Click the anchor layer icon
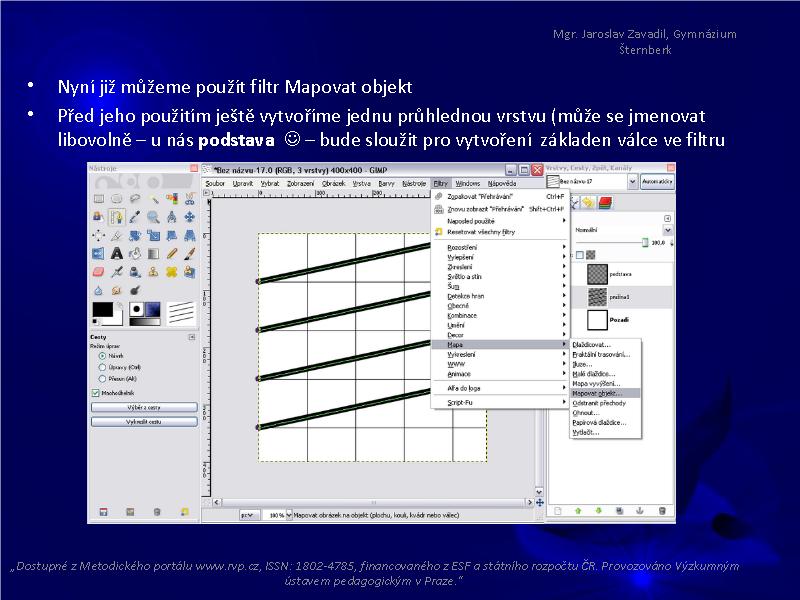 point(640,511)
